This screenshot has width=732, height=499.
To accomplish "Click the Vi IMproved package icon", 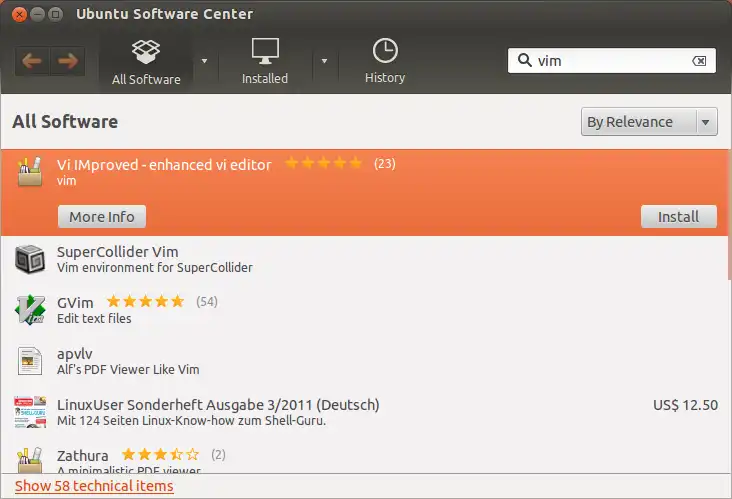I will point(30,172).
